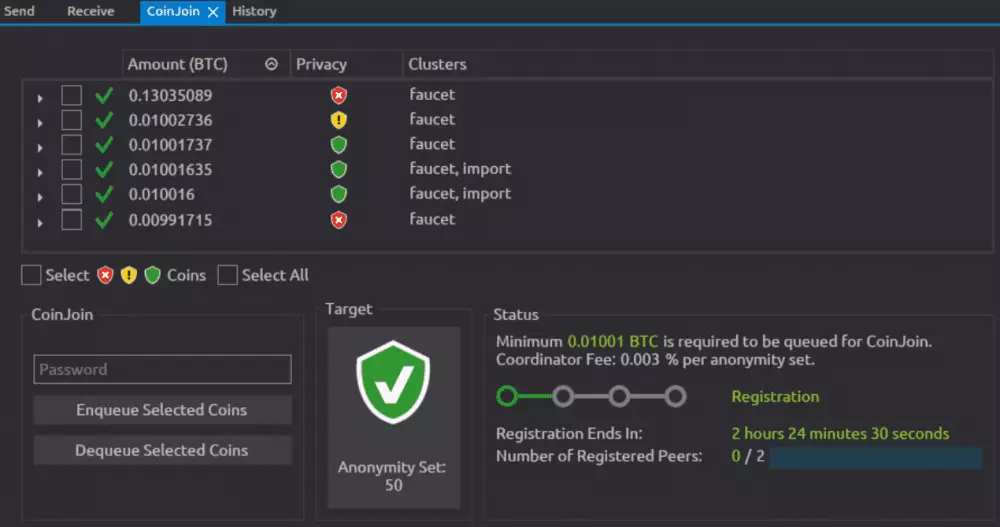The height and width of the screenshot is (527, 1000).
Task: Click the registered peers progress bar
Action: click(x=876, y=457)
